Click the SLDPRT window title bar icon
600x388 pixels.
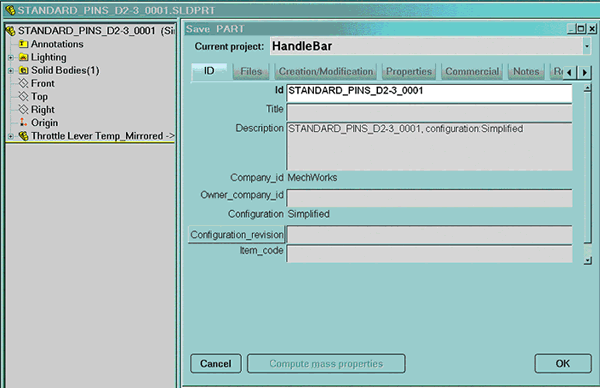pyautogui.click(x=10, y=10)
